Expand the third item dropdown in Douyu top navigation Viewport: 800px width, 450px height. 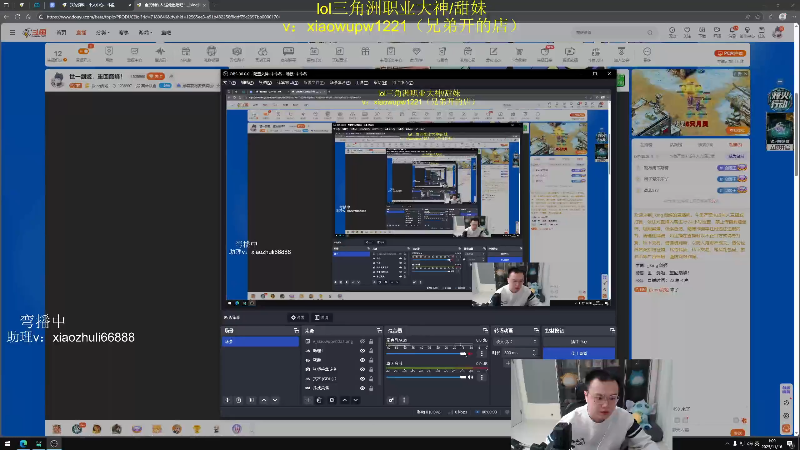tap(102, 33)
